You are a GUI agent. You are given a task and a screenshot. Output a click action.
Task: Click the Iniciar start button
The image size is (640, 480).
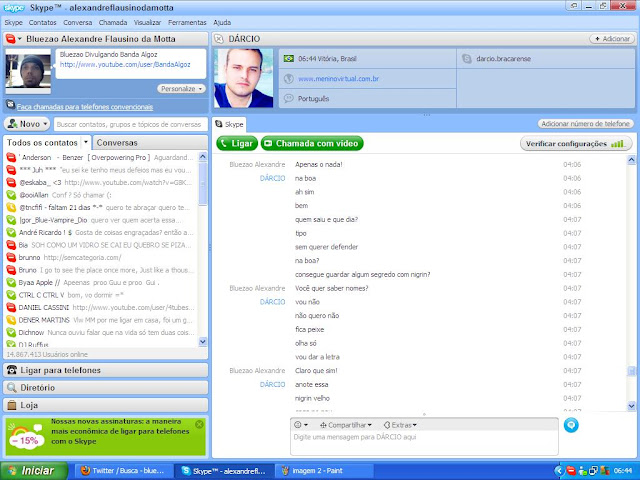(34, 471)
